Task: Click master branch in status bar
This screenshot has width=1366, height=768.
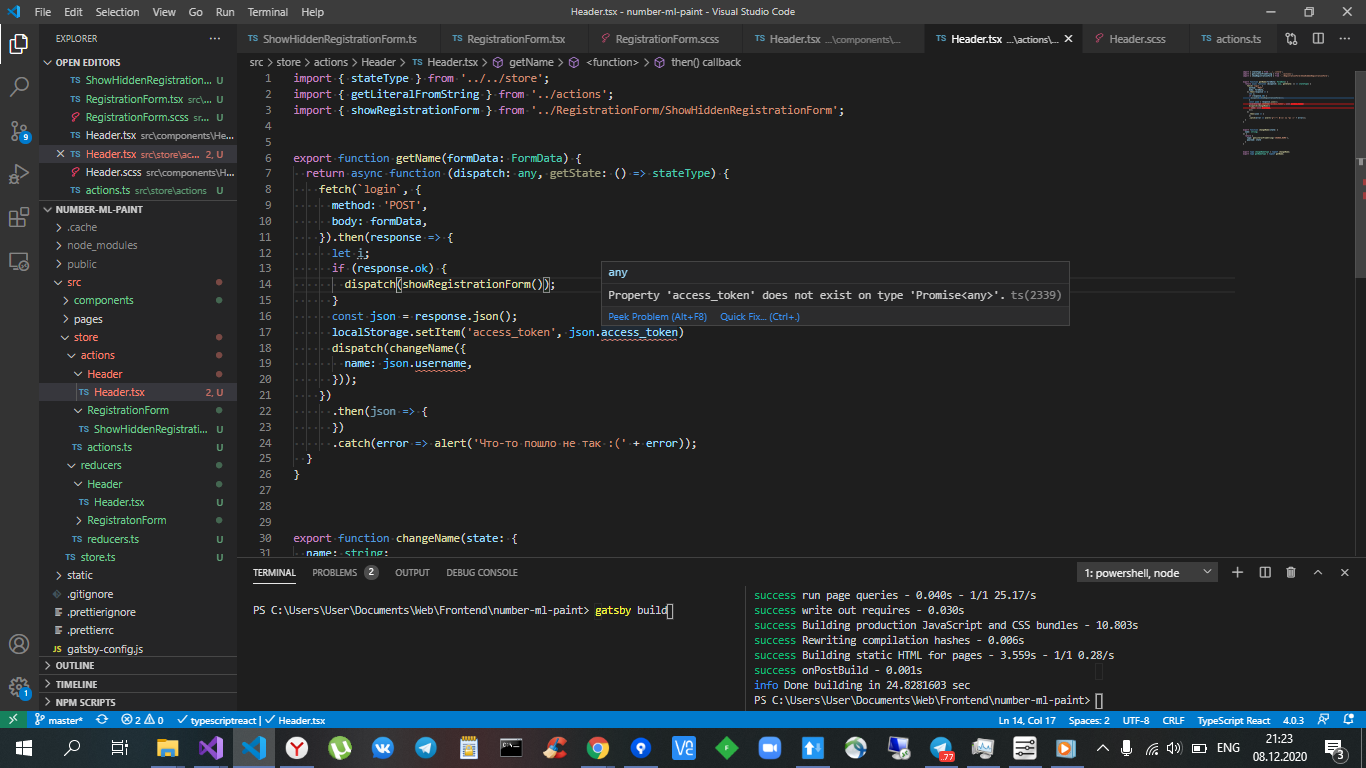Action: [x=59, y=720]
